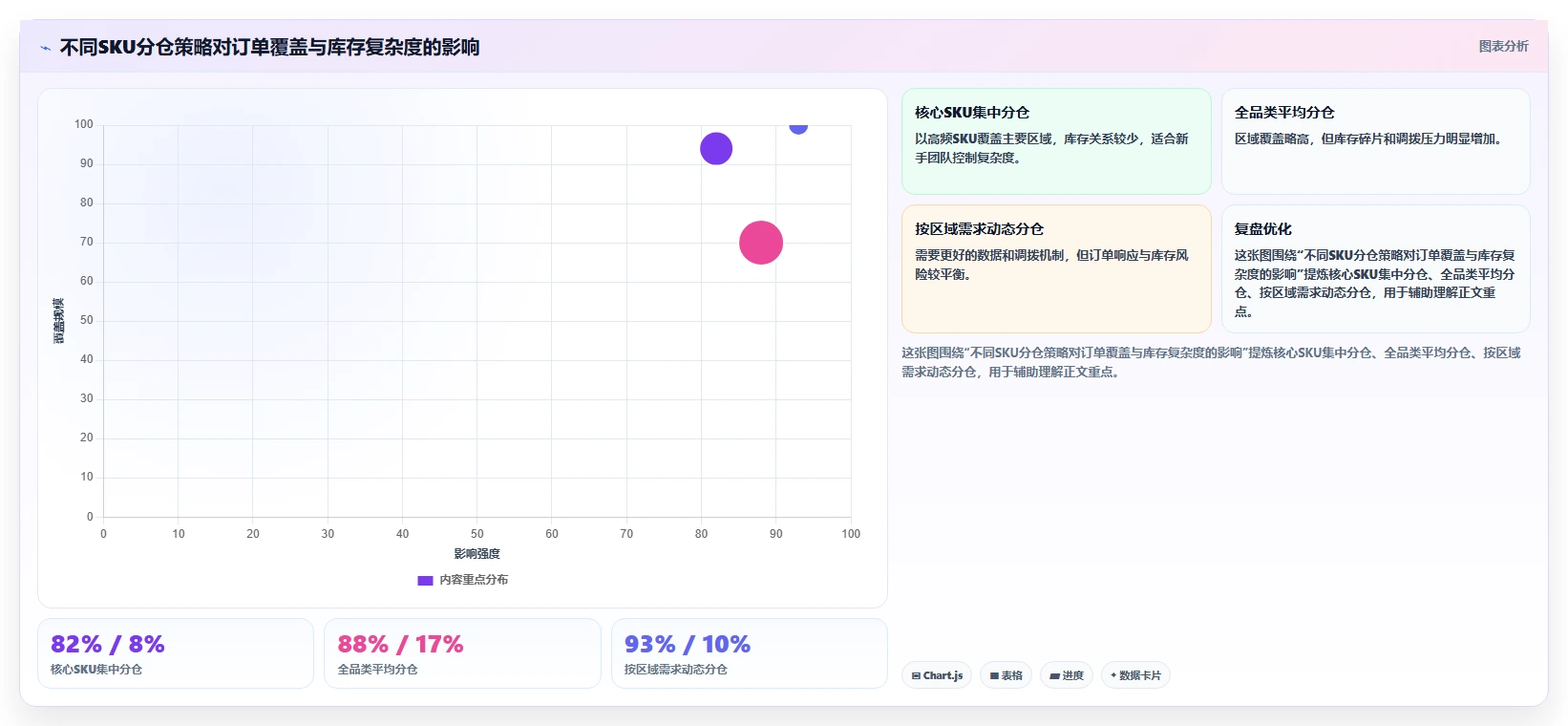The image size is (1568, 726).
Task: Click the 表格 tag
Action: 1006,675
